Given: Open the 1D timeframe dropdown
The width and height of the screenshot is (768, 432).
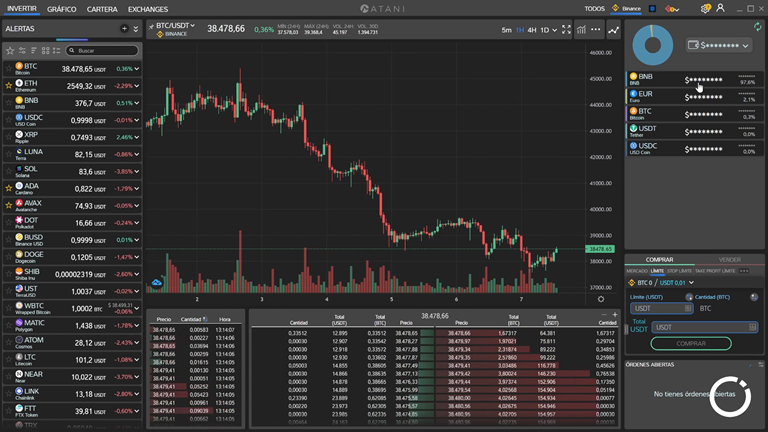Looking at the screenshot, I should tap(549, 30).
